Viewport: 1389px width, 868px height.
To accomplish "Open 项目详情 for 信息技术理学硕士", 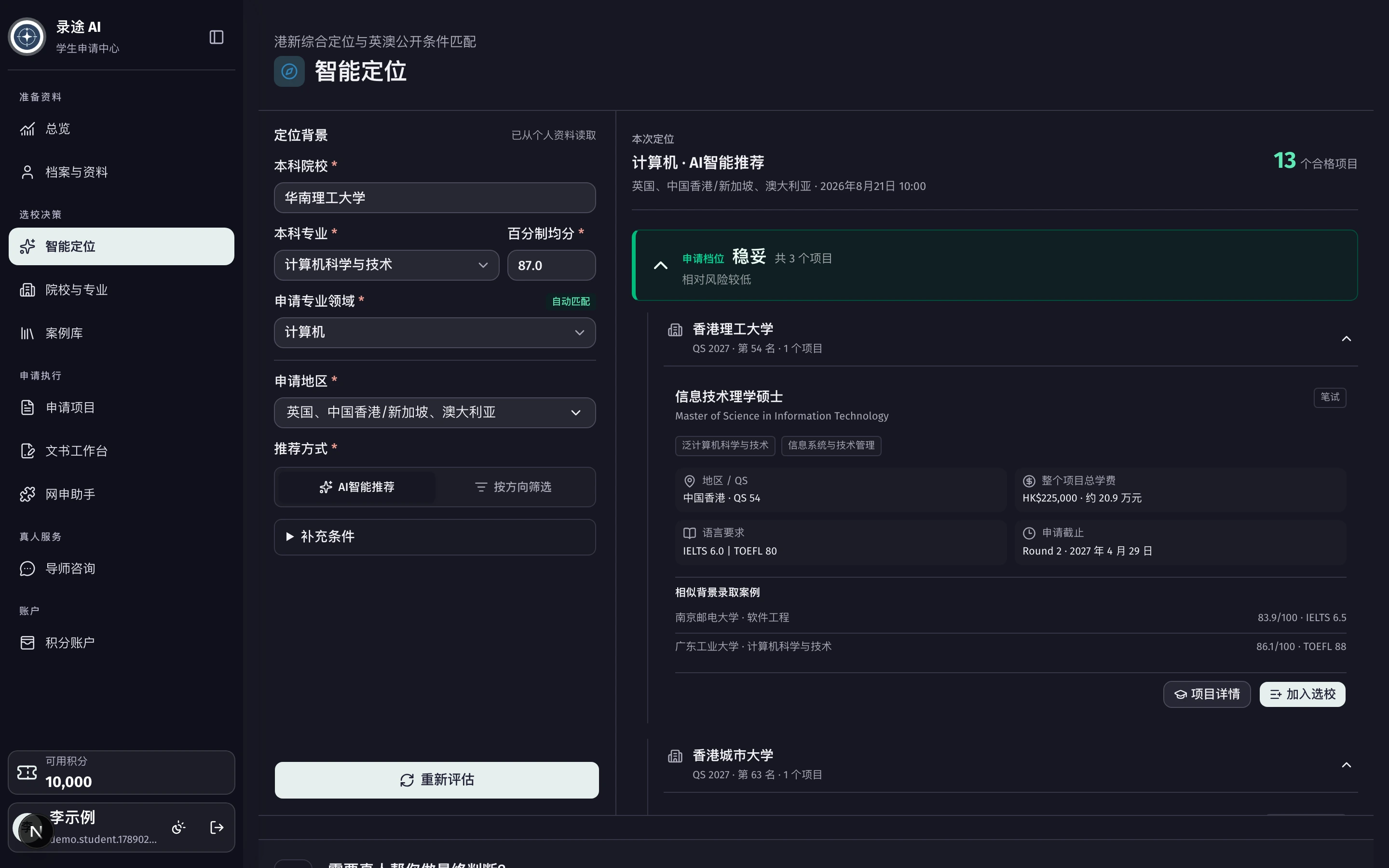I will (1207, 694).
